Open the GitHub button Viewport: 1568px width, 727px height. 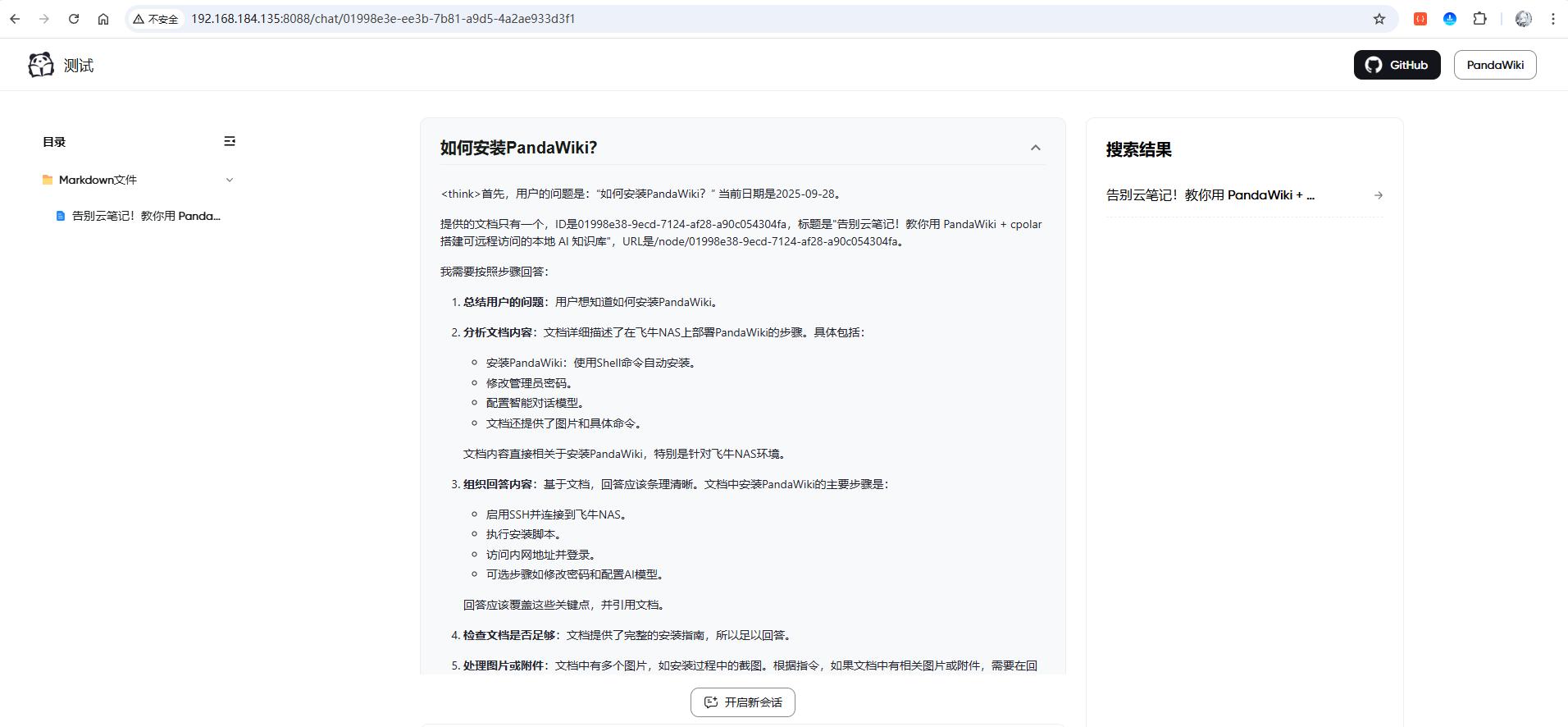[x=1396, y=65]
